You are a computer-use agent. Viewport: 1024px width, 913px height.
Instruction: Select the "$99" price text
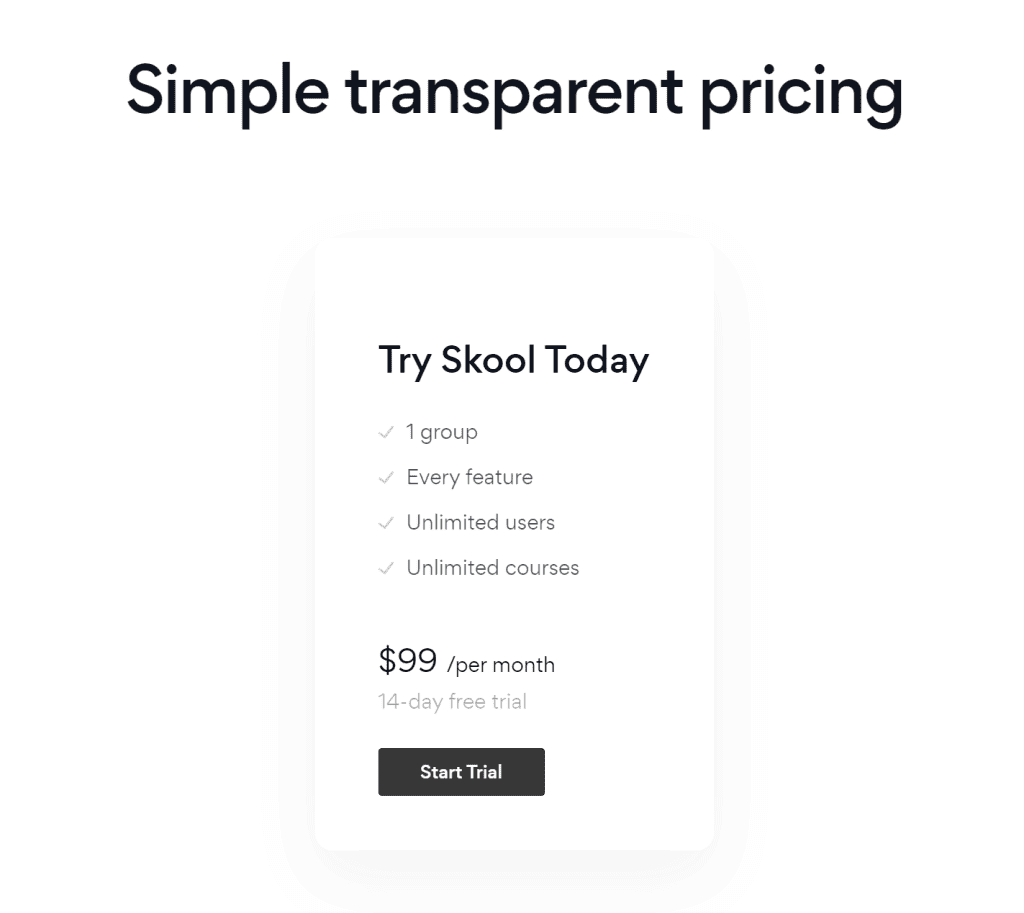407,660
